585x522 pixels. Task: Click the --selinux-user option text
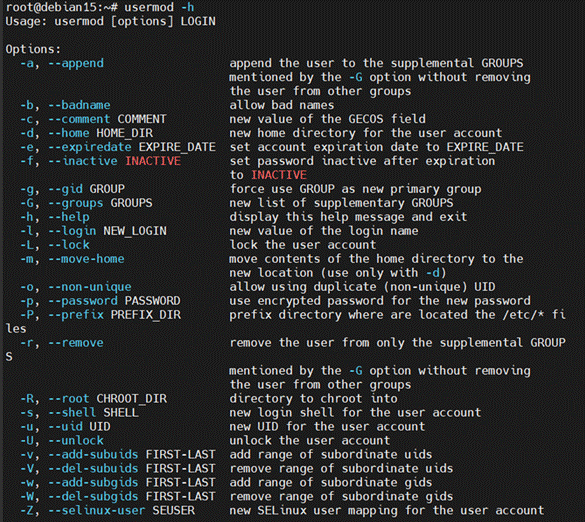coord(97,510)
